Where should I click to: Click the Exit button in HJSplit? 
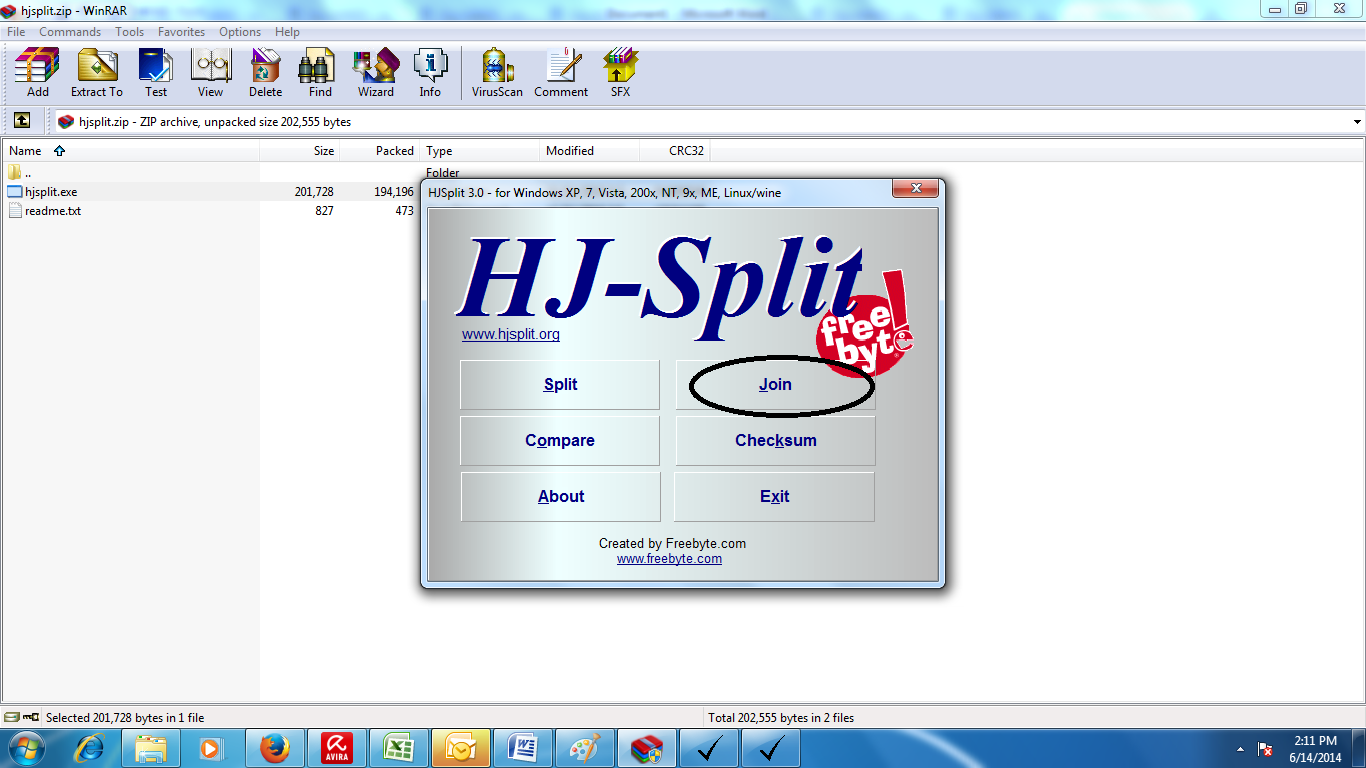click(775, 496)
